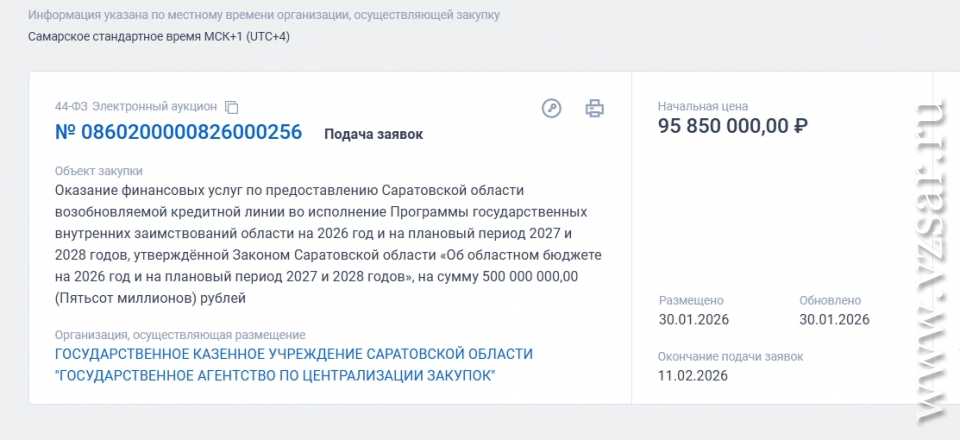Click the local time information notice

[264, 16]
